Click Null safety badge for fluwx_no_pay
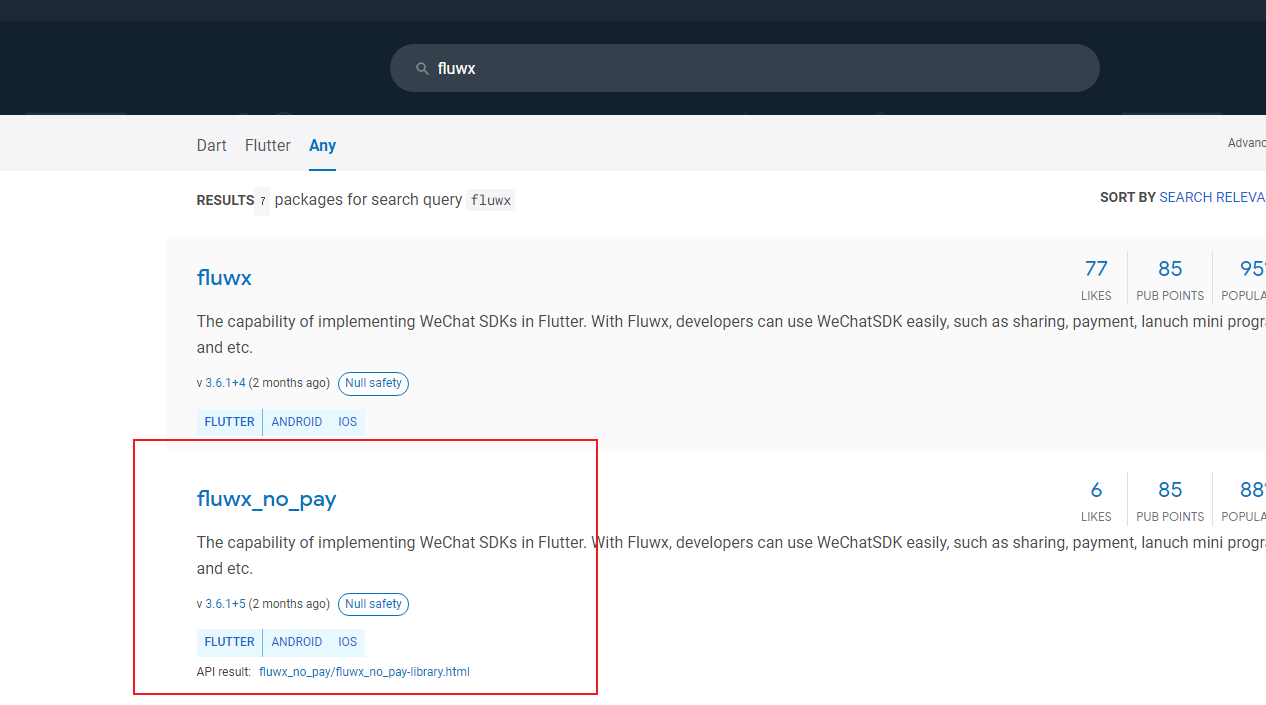The width and height of the screenshot is (1266, 705). [x=373, y=604]
